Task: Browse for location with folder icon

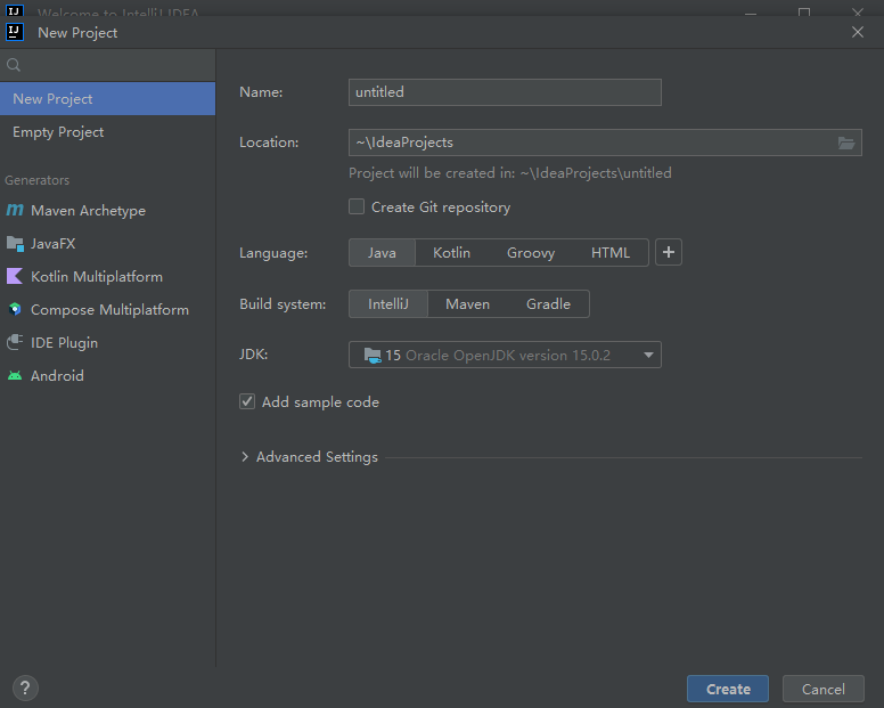Action: coord(846,143)
